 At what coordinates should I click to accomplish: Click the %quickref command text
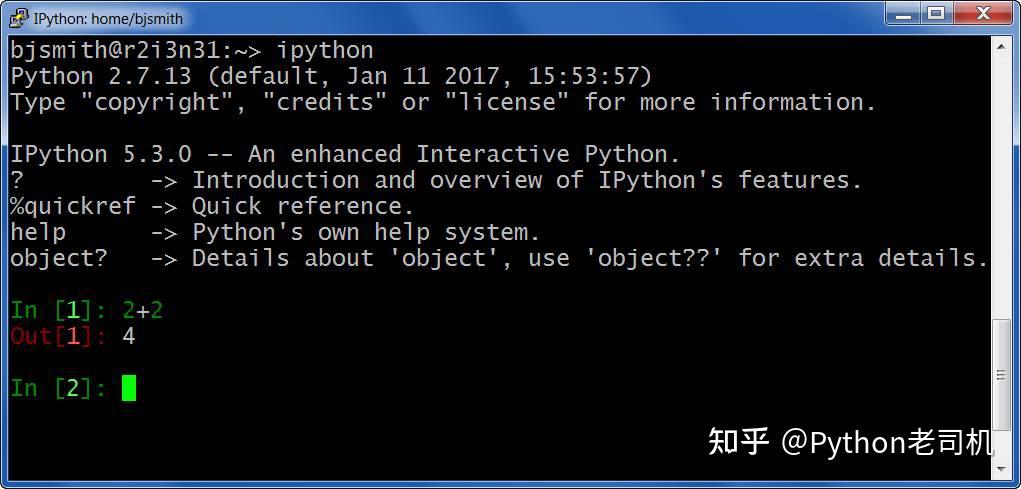pos(73,207)
